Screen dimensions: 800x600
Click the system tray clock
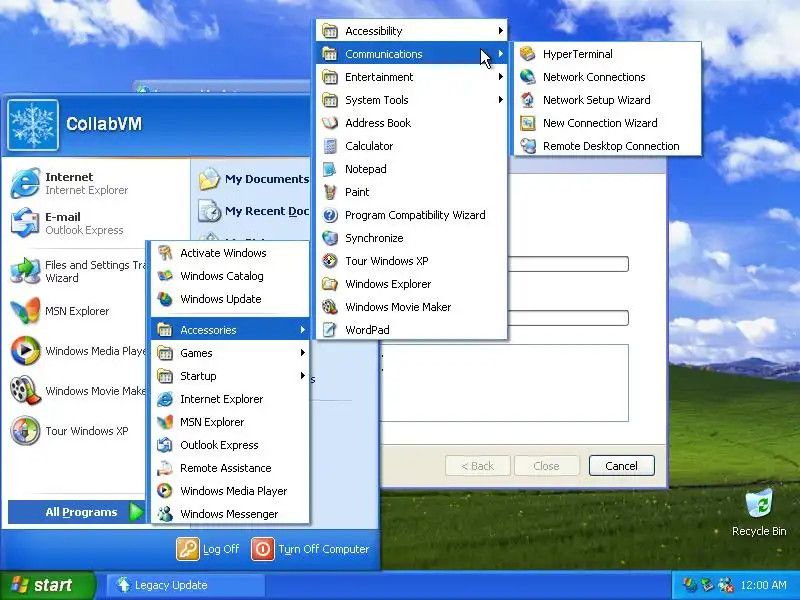tap(763, 585)
